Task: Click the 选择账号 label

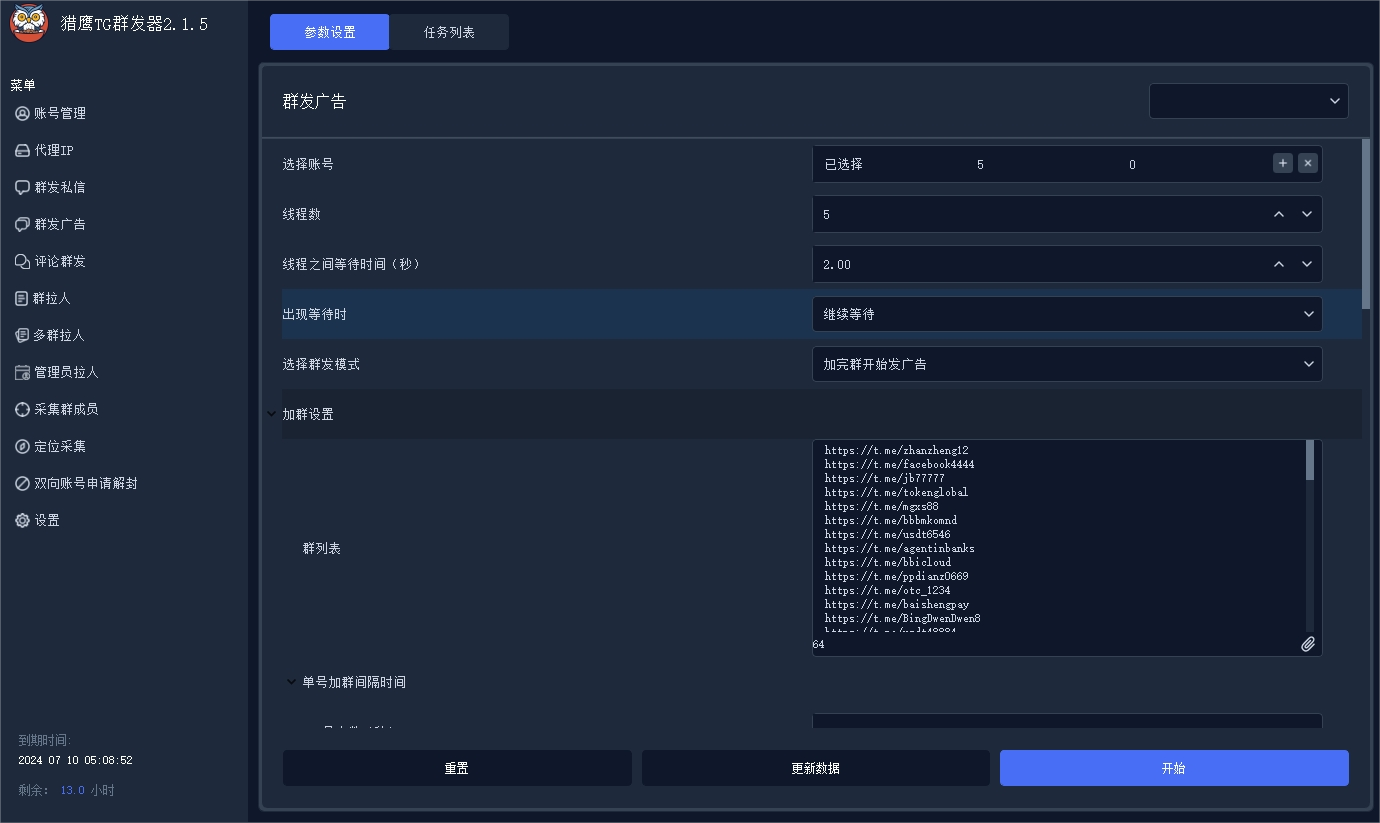Action: (308, 164)
